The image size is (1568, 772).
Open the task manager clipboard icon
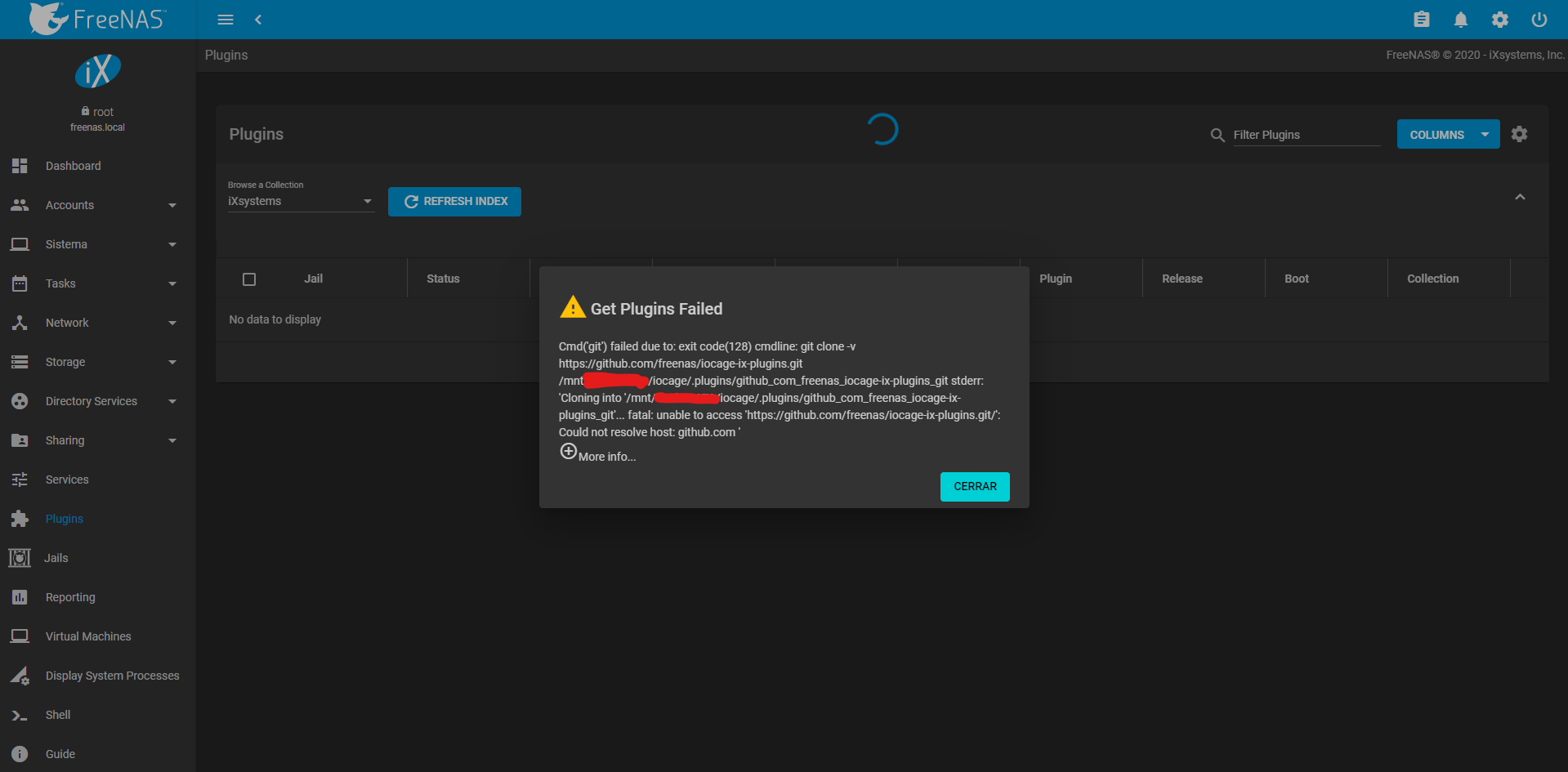coord(1422,20)
